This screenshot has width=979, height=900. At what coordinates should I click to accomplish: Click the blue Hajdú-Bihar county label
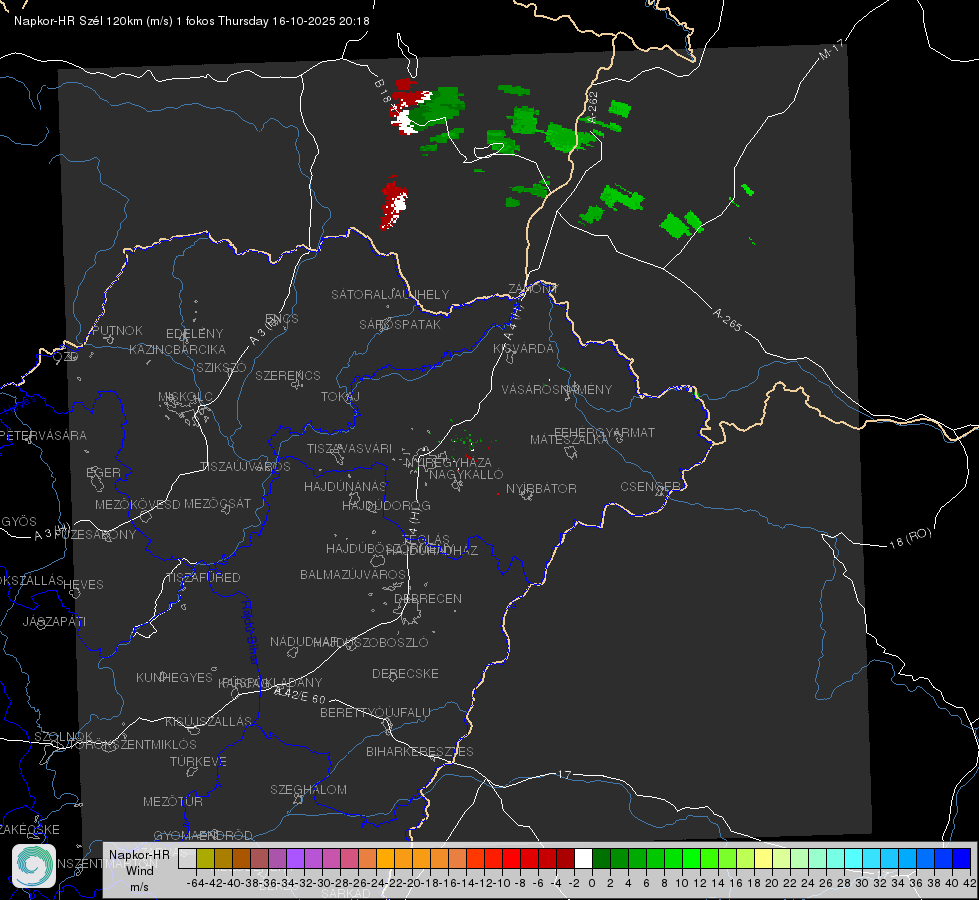pos(250,632)
